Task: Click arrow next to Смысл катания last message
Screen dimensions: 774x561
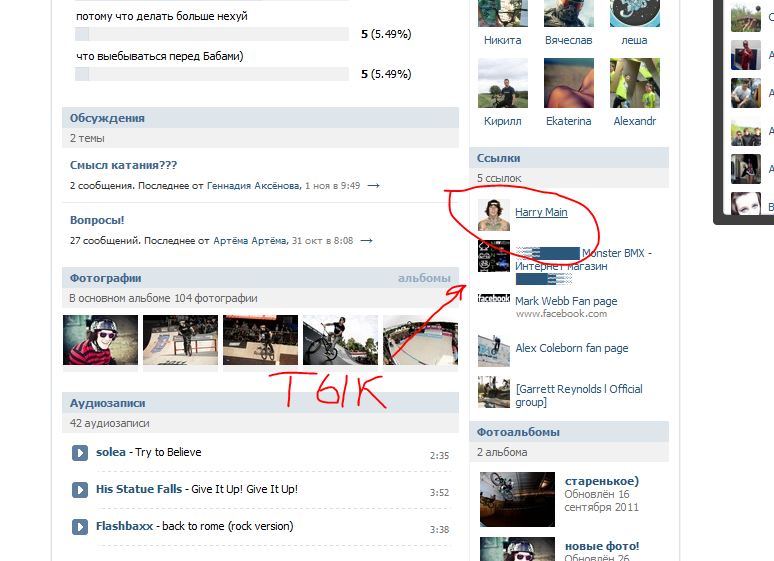Action: tap(374, 186)
